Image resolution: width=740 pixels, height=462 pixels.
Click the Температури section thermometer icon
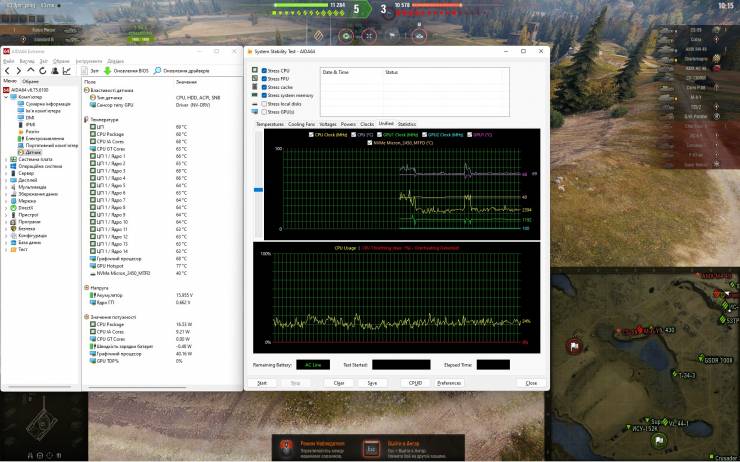86,120
